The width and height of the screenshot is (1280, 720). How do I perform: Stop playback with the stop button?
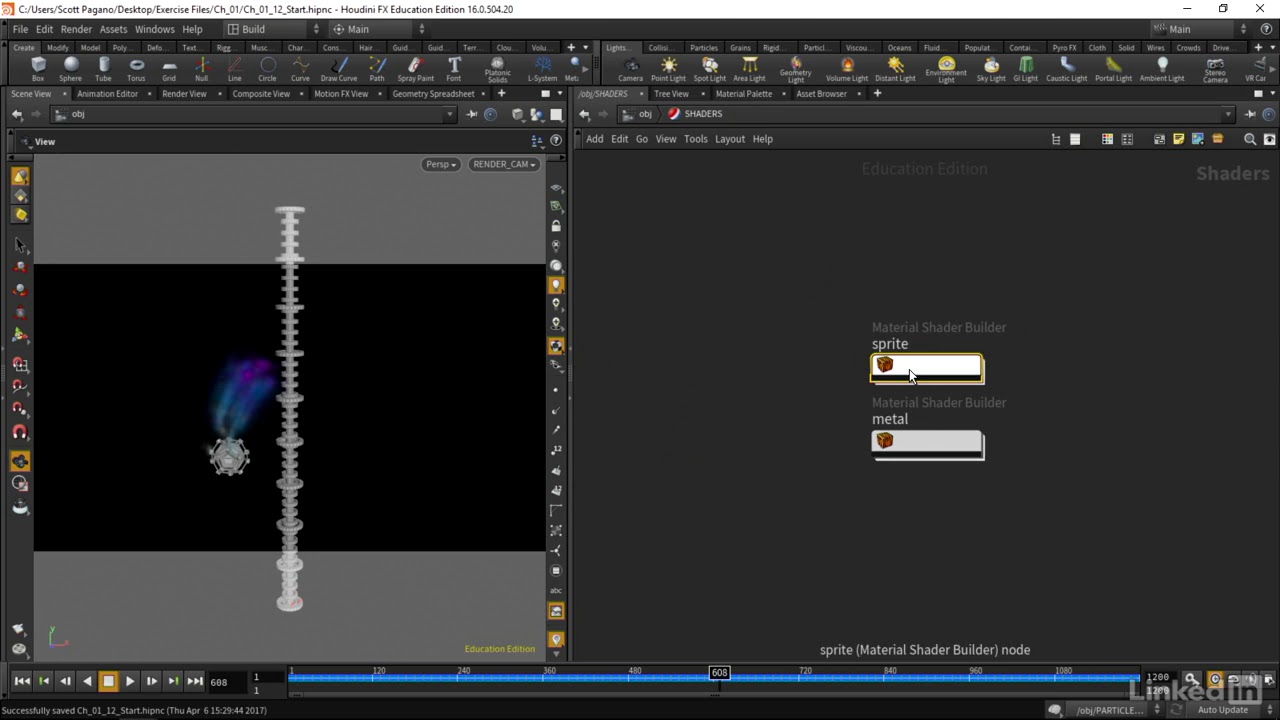pyautogui.click(x=108, y=681)
